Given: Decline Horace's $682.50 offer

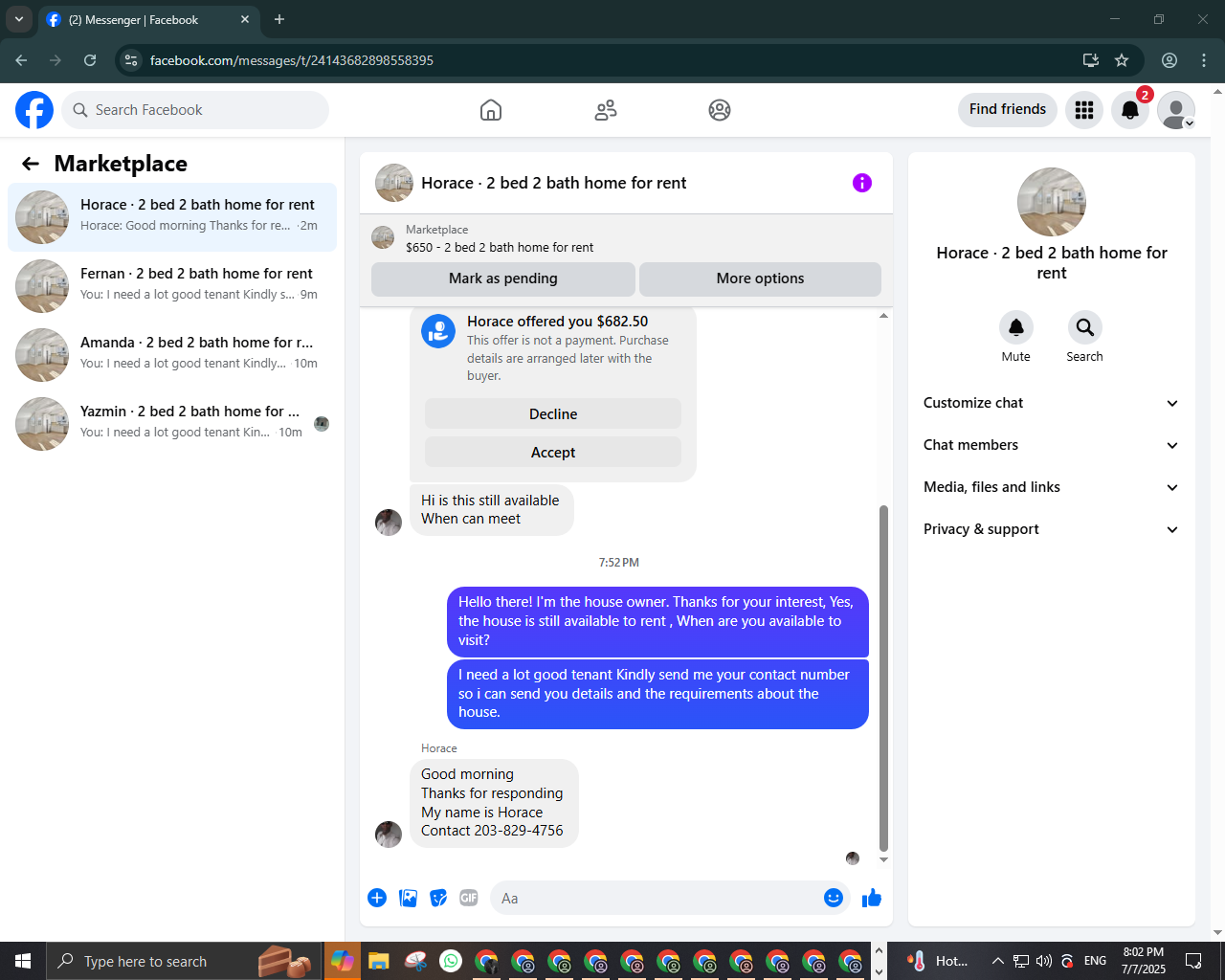Looking at the screenshot, I should coord(553,414).
